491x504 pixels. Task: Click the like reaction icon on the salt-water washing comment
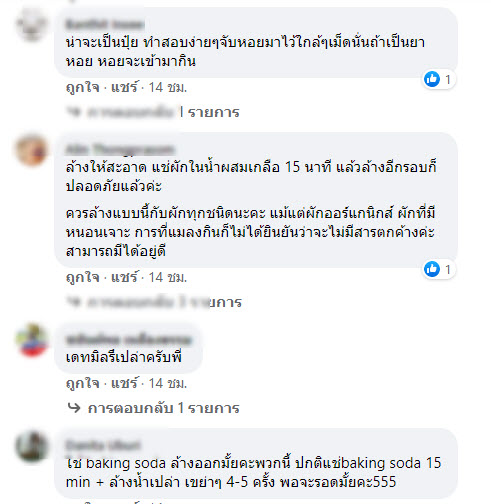(x=432, y=269)
